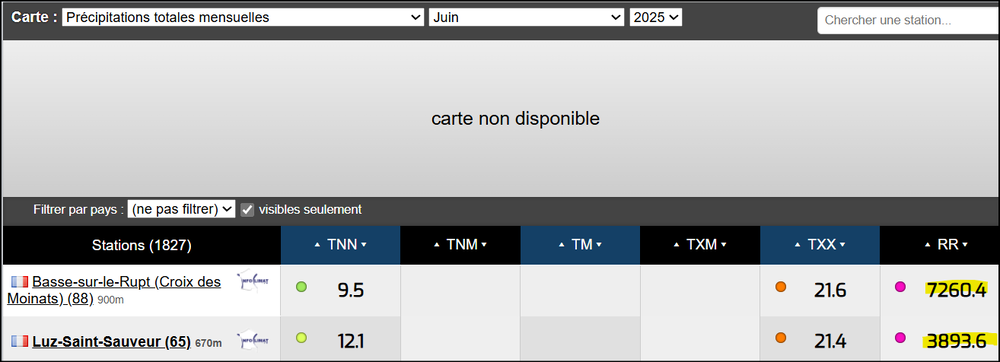The height and width of the screenshot is (362, 1000).
Task: Expand the 'Filtrer par pays' dropdown
Action: pos(181,209)
